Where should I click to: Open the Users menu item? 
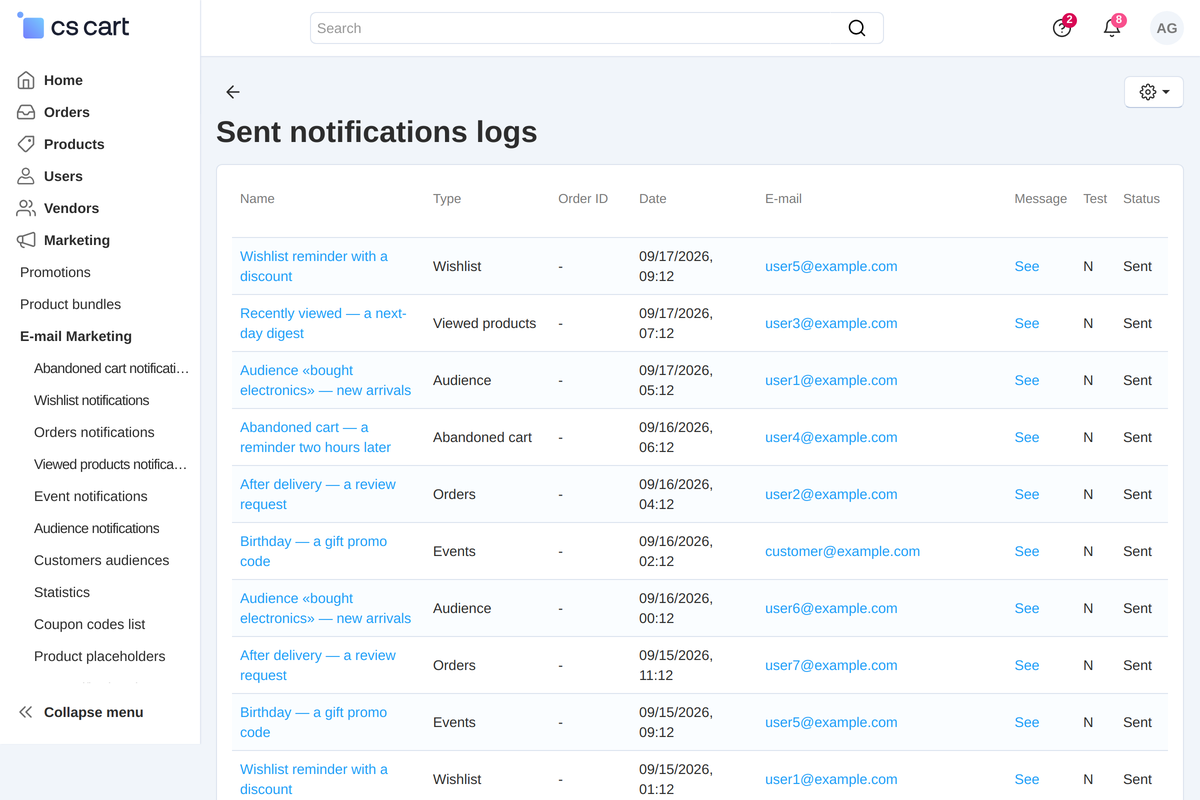63,176
